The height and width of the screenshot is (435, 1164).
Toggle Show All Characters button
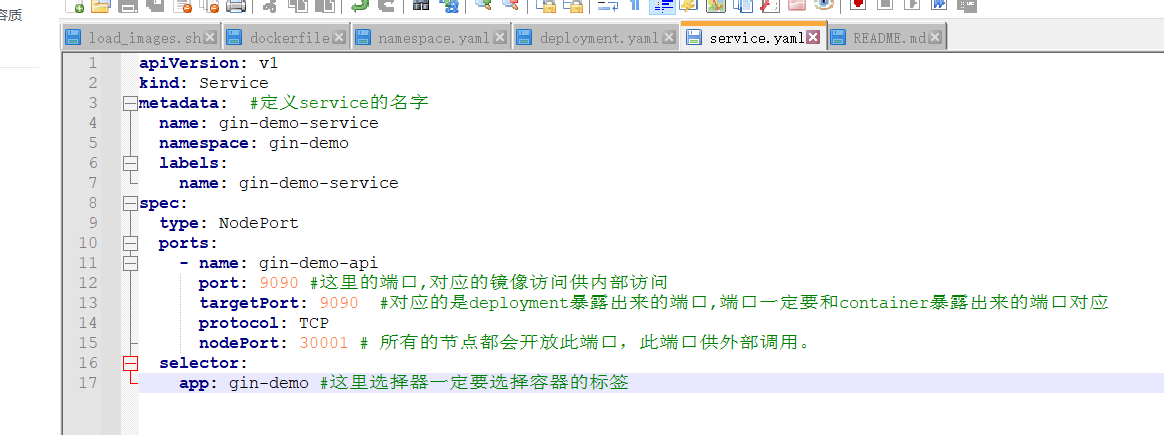click(x=635, y=6)
